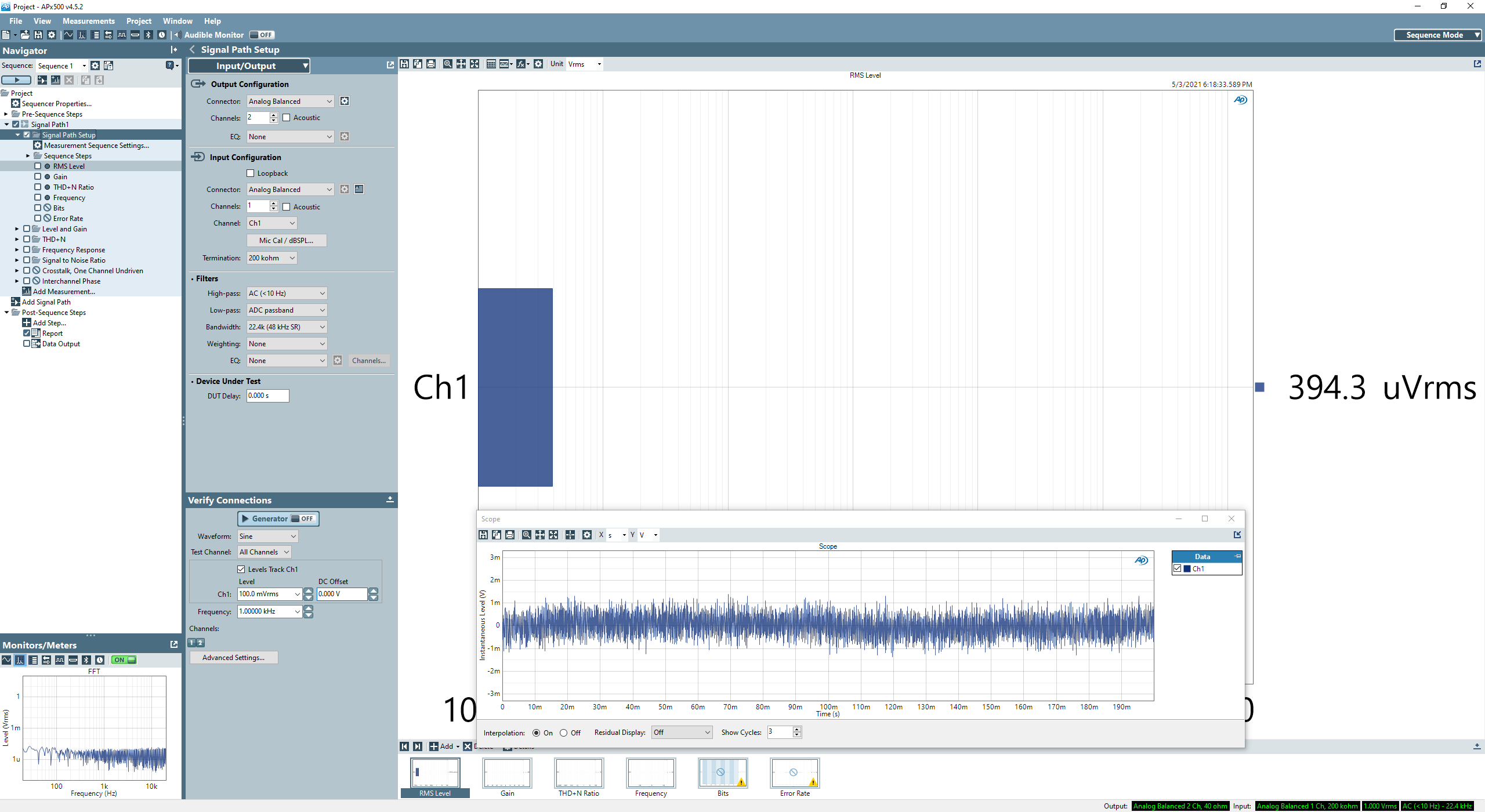Open RMS Level graph properties gear
The width and height of the screenshot is (1485, 812).
(x=538, y=64)
